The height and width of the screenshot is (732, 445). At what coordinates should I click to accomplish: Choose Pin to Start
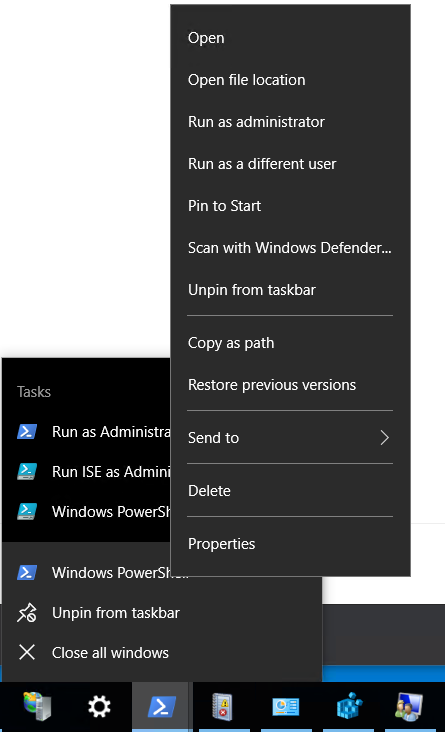pos(224,206)
